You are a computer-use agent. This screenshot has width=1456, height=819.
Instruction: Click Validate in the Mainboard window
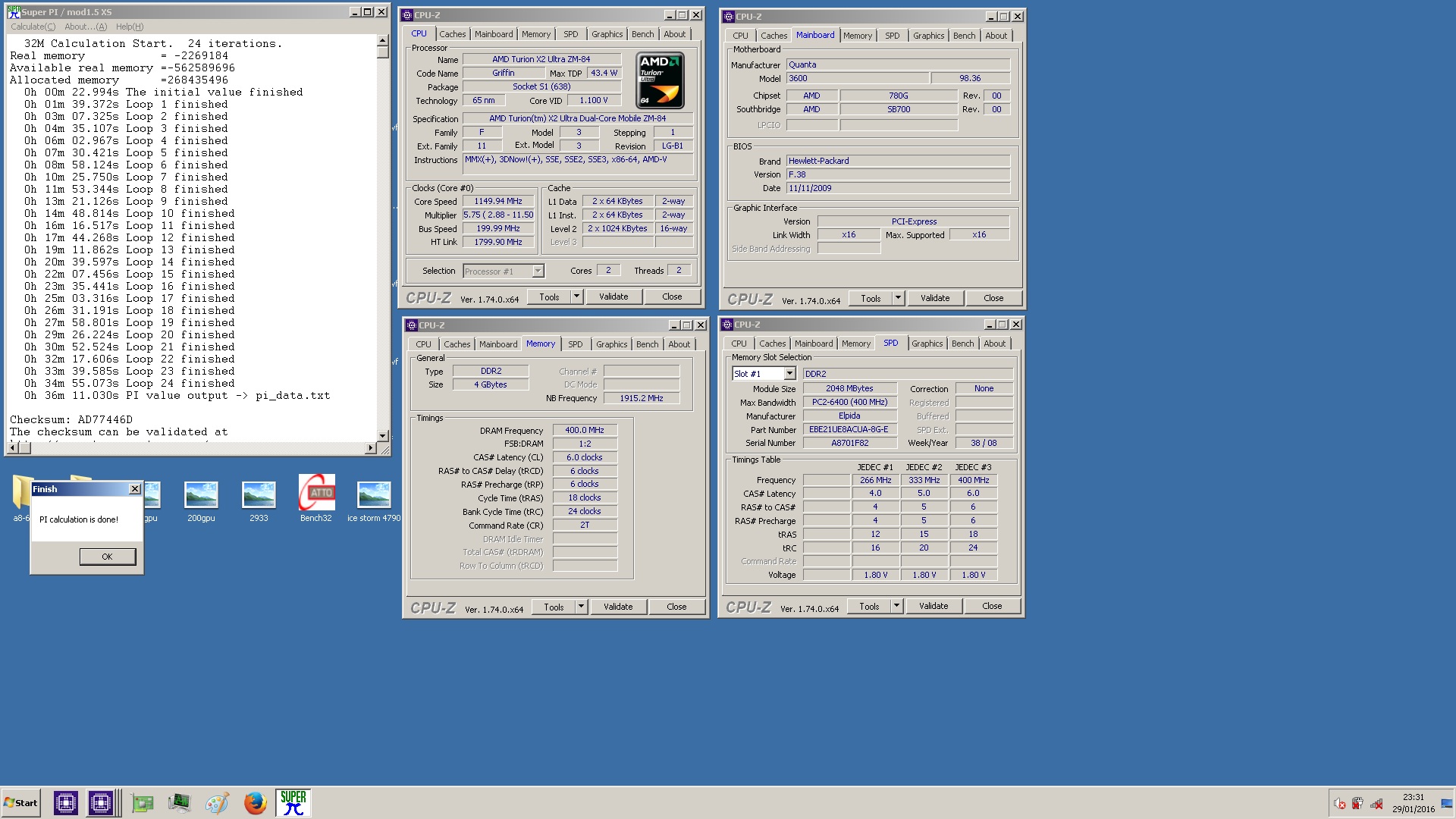[935, 298]
